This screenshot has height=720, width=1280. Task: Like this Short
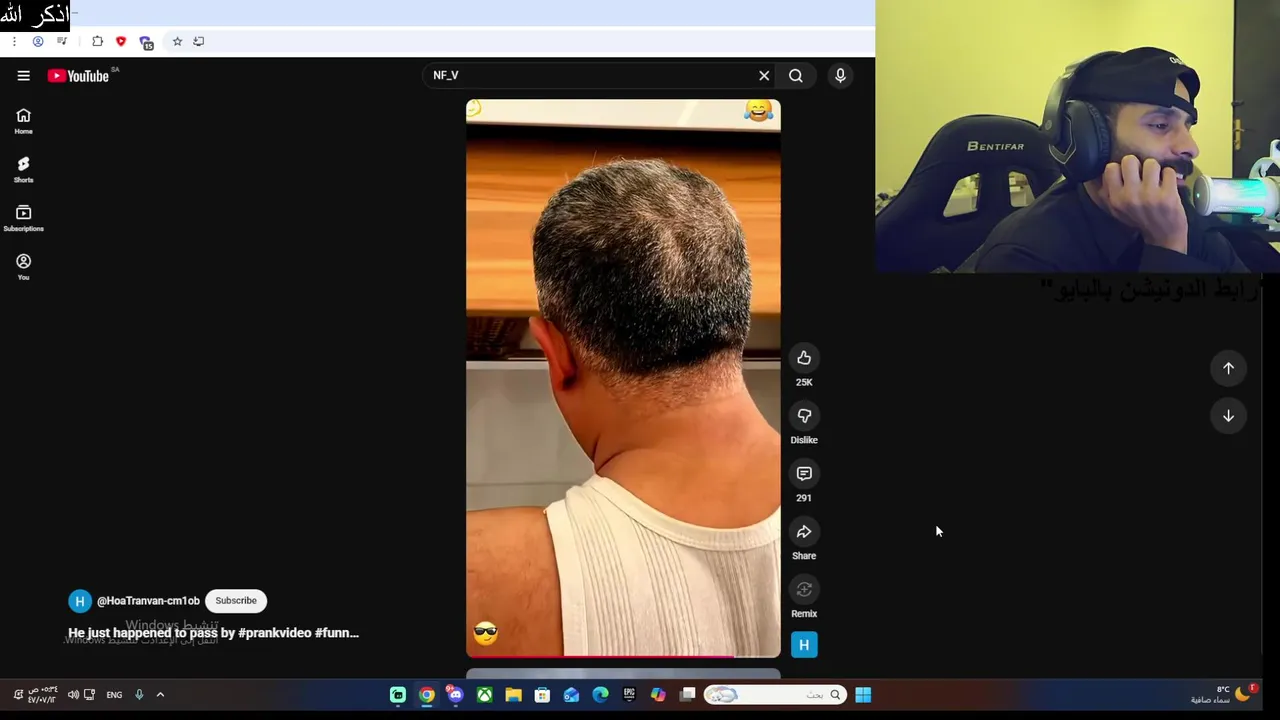804,358
